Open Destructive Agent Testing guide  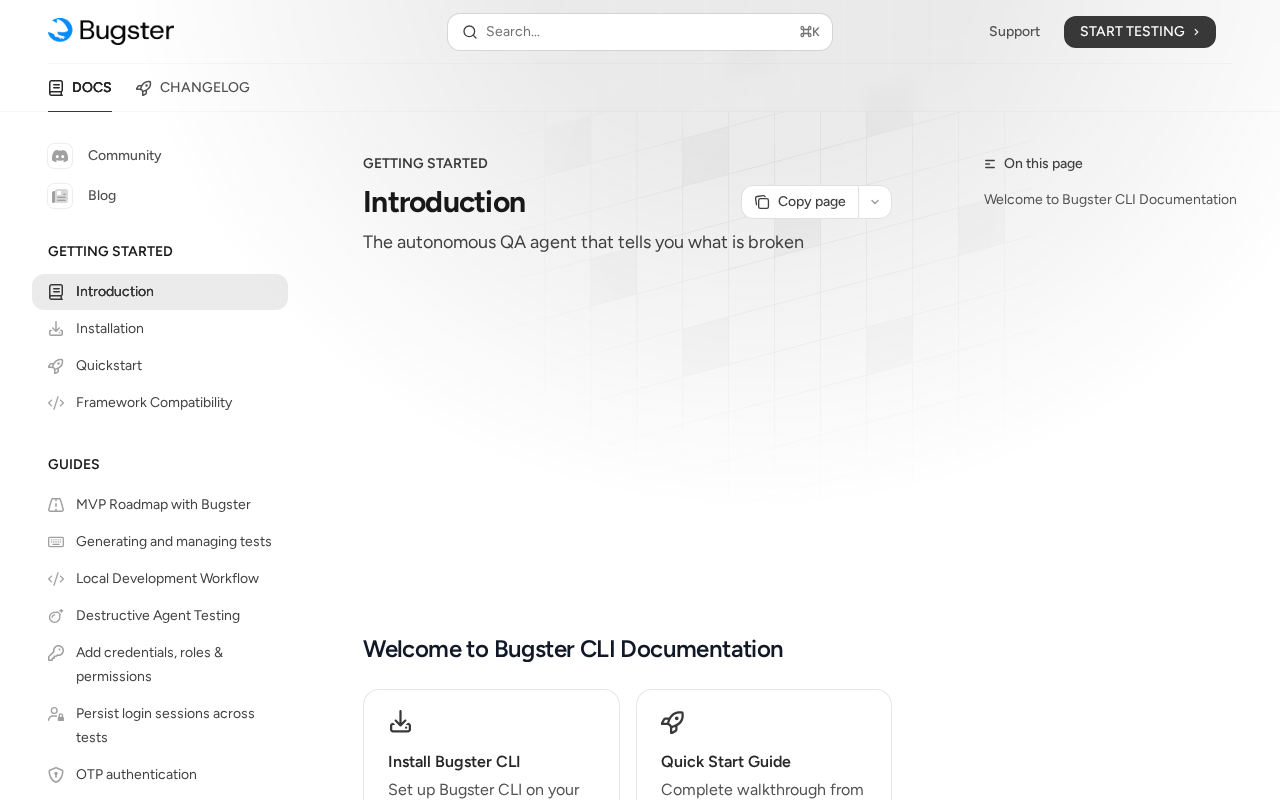(x=160, y=616)
